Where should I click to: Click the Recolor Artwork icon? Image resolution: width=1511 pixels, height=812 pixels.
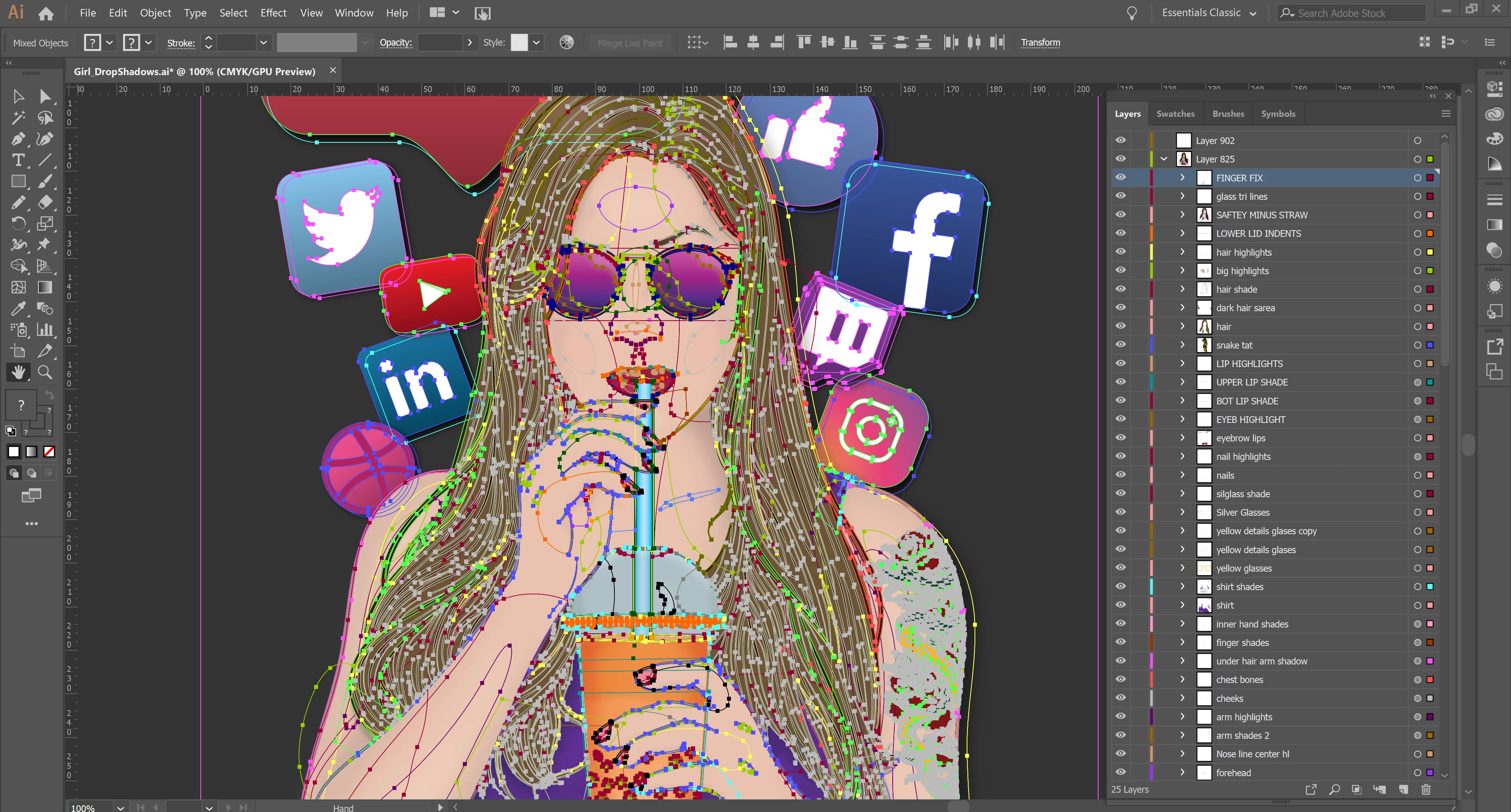tap(567, 42)
